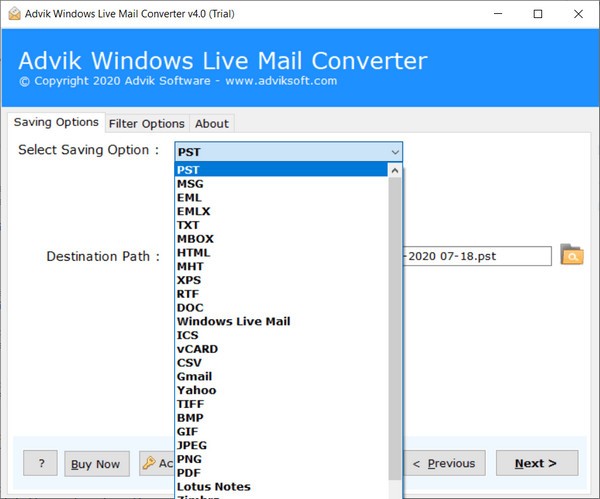Click the Buy Now button

click(x=97, y=464)
